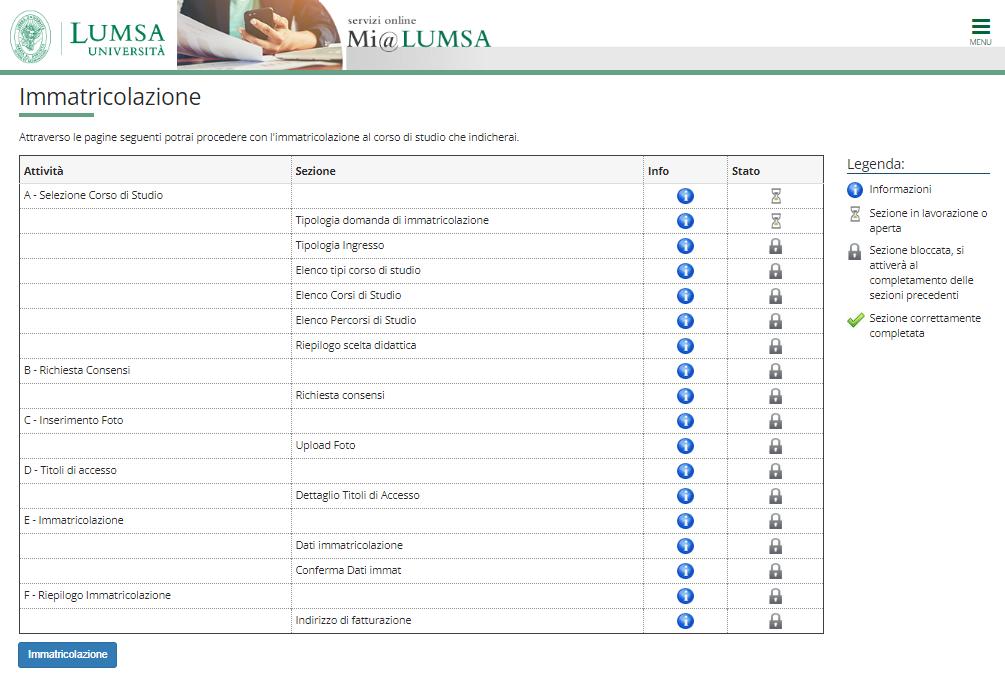The height and width of the screenshot is (676, 1005).
Task: Select 'Elenco Corsi di Studio' text
Action: click(x=348, y=295)
